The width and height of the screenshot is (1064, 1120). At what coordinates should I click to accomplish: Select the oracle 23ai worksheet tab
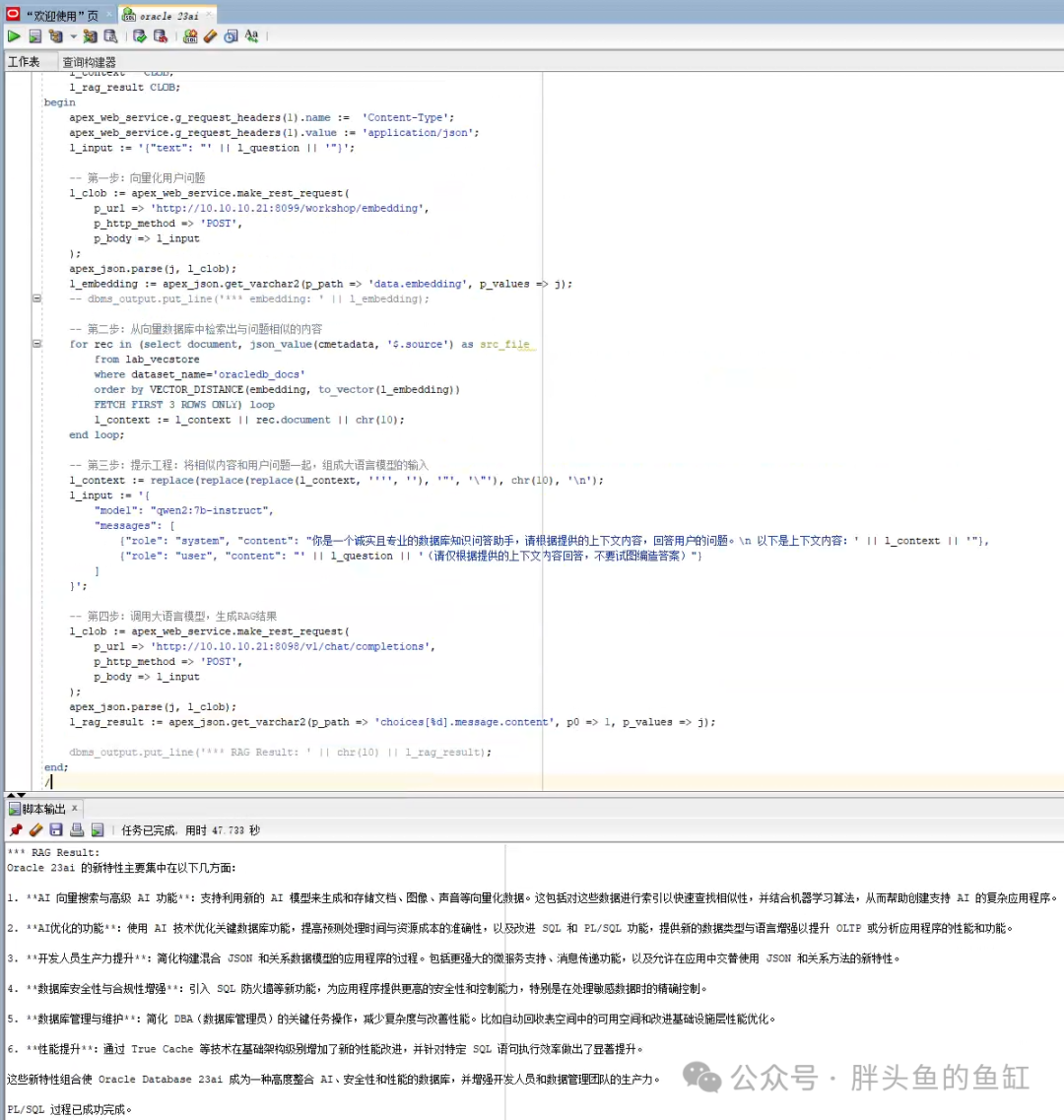[x=169, y=15]
